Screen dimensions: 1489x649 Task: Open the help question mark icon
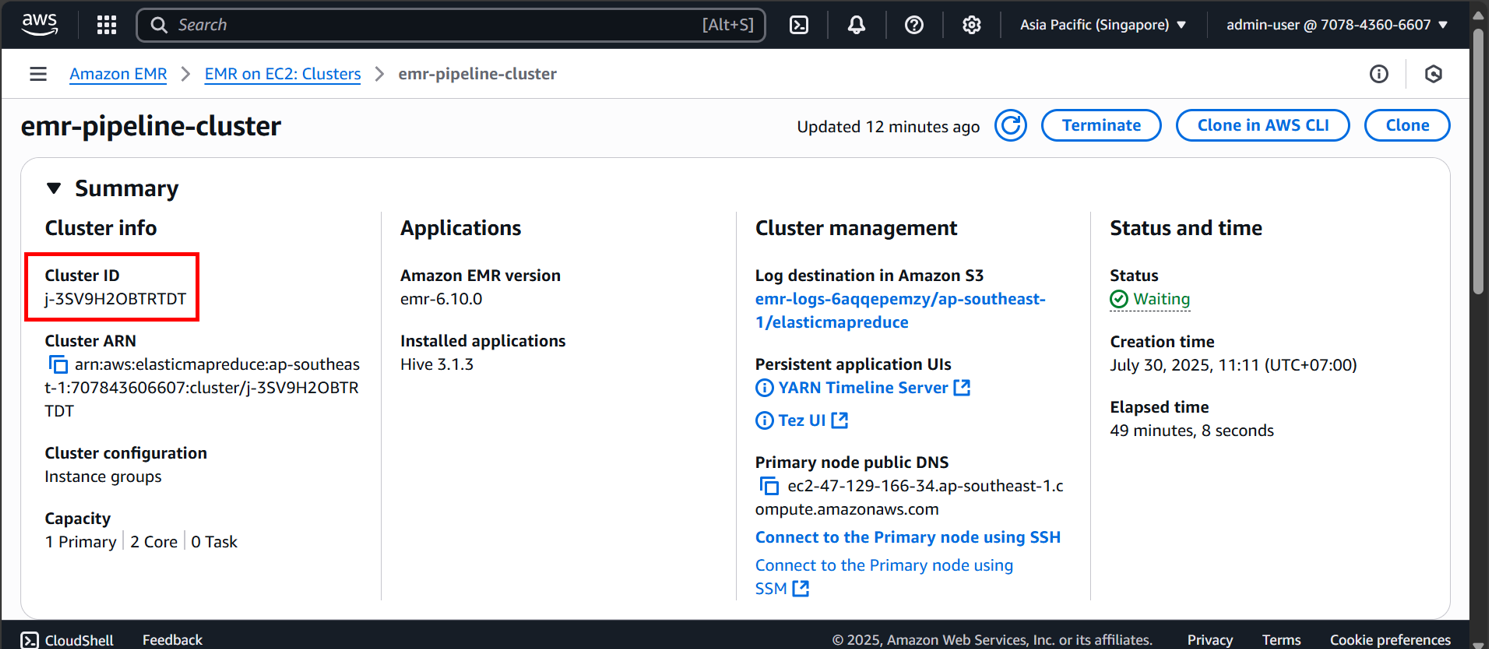(x=914, y=25)
